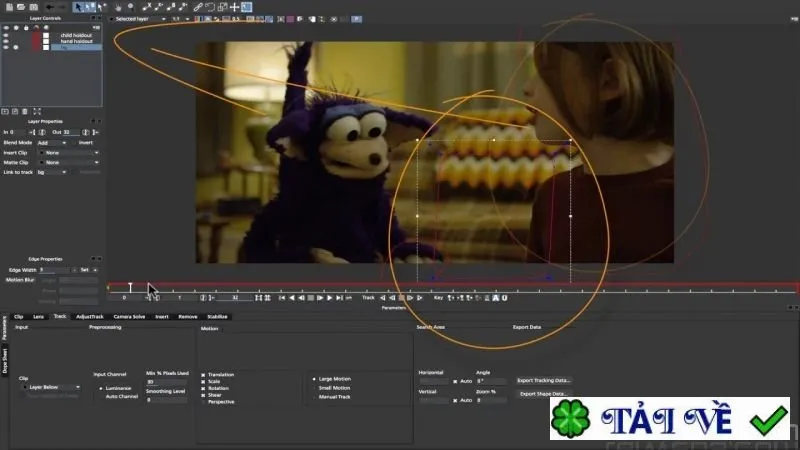Switch to the Insert tab

coord(162,317)
